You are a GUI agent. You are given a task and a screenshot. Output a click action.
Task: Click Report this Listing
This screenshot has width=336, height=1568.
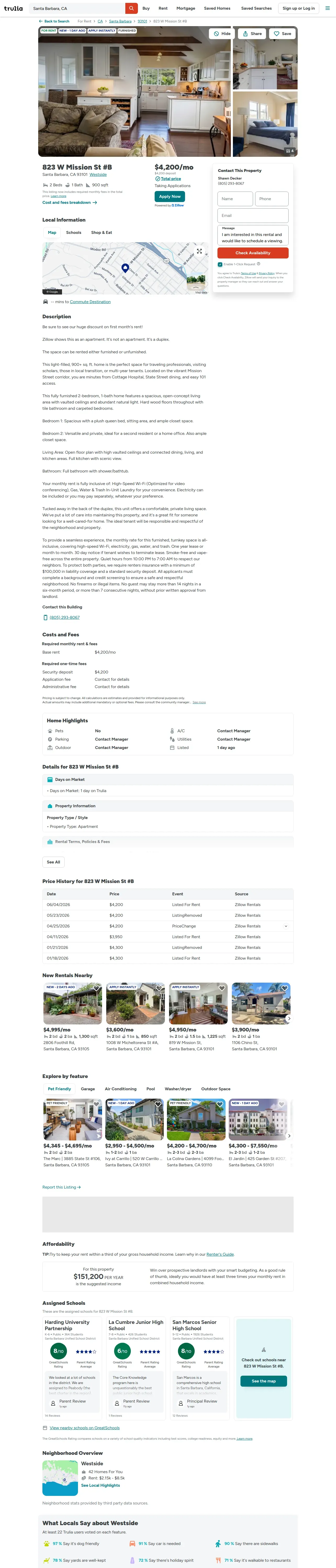(61, 1187)
